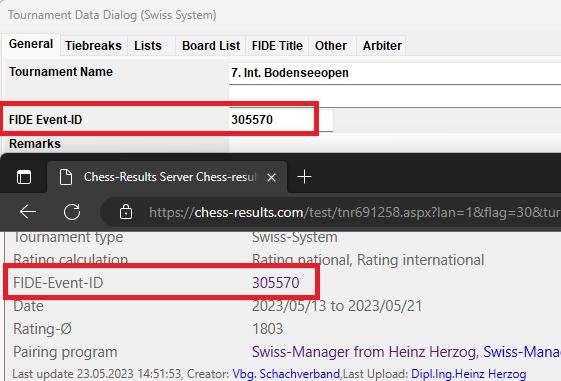Click the Tournament type label

(68, 237)
